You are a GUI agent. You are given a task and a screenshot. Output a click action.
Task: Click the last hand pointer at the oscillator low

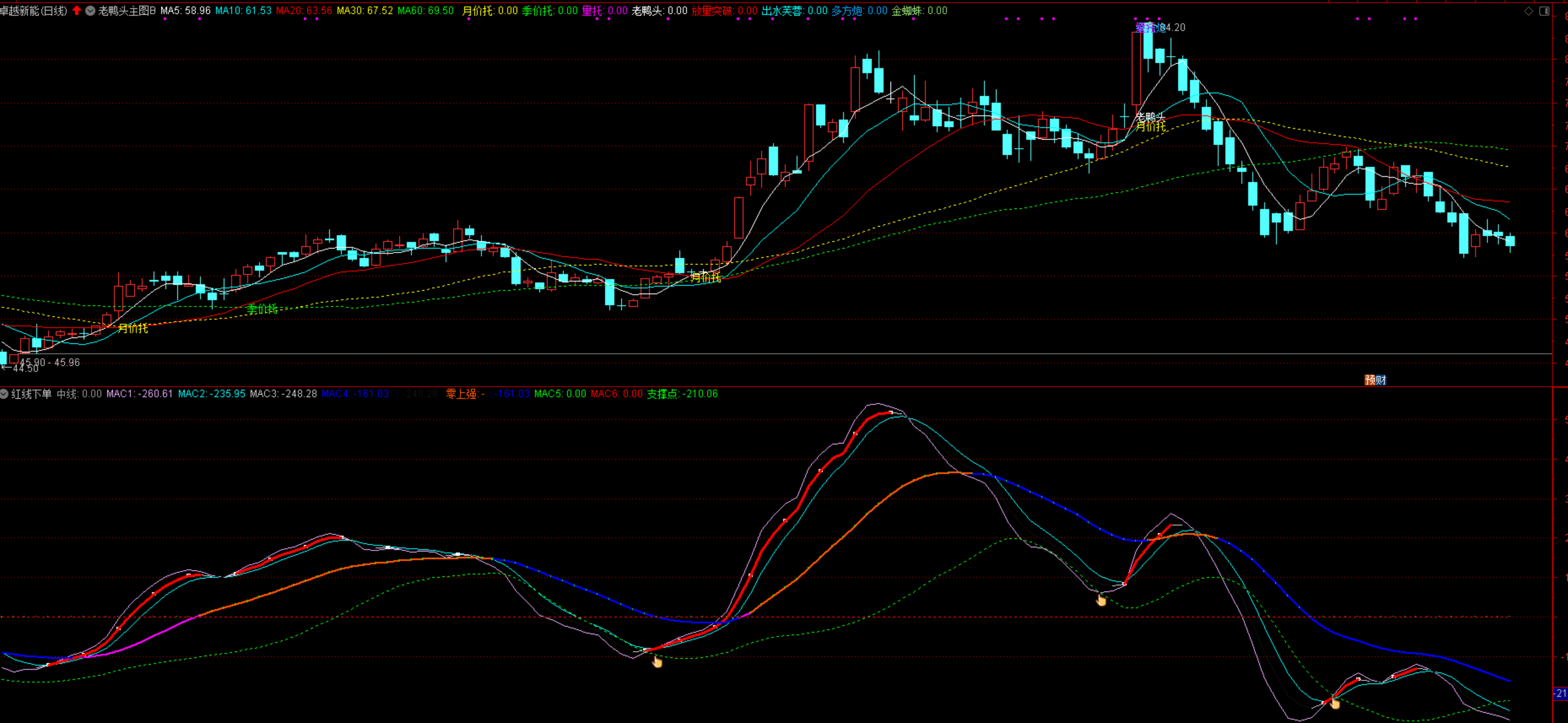(x=1335, y=703)
